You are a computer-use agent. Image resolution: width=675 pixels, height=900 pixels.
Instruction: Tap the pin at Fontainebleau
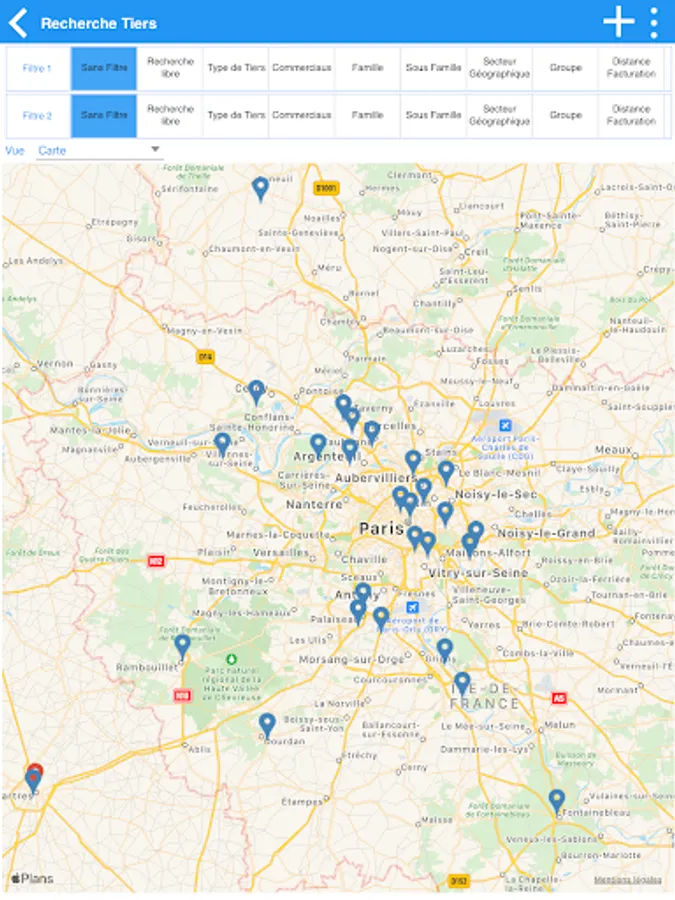[x=557, y=802]
